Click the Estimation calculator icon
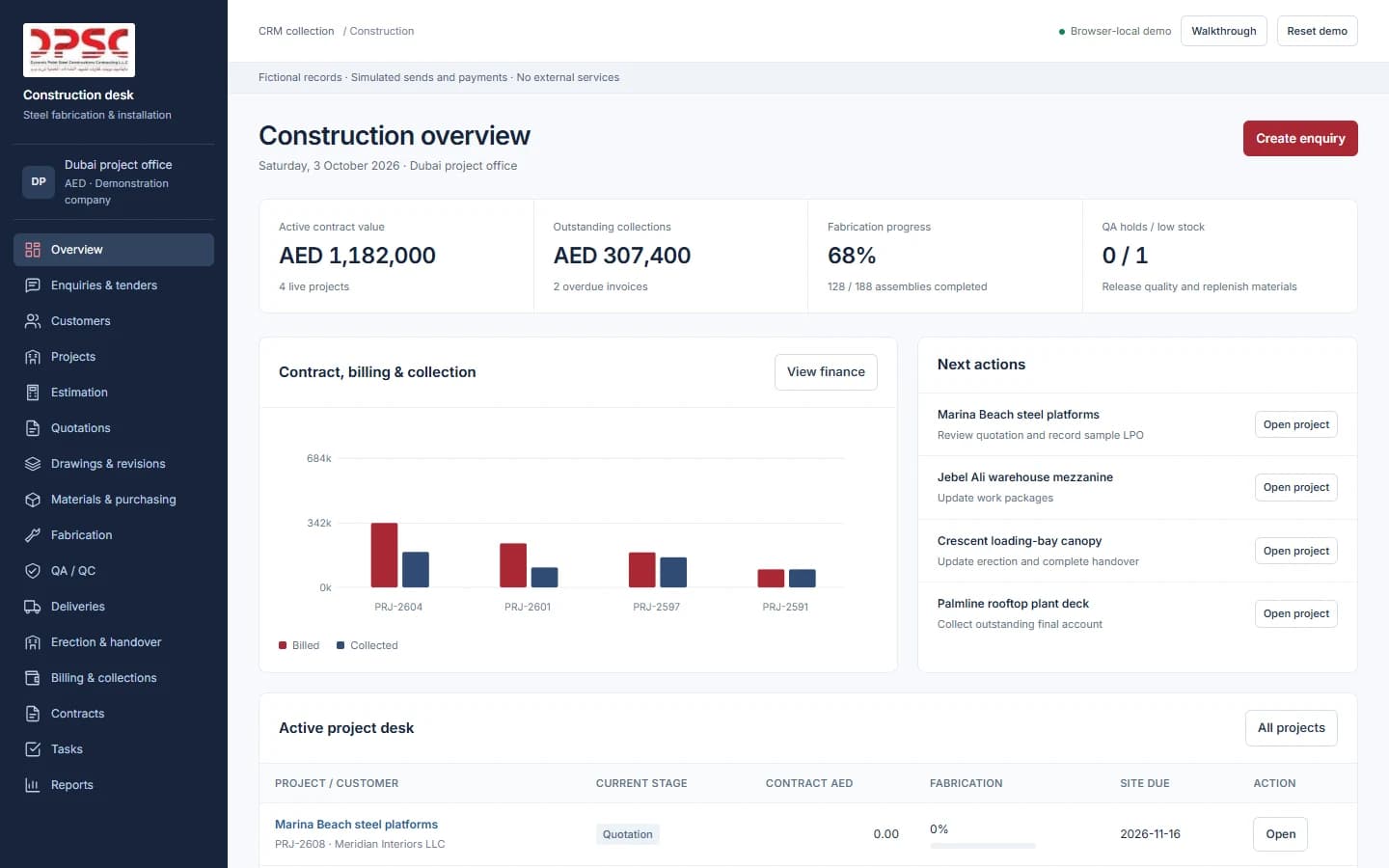Image resolution: width=1389 pixels, height=868 pixels. (x=33, y=393)
